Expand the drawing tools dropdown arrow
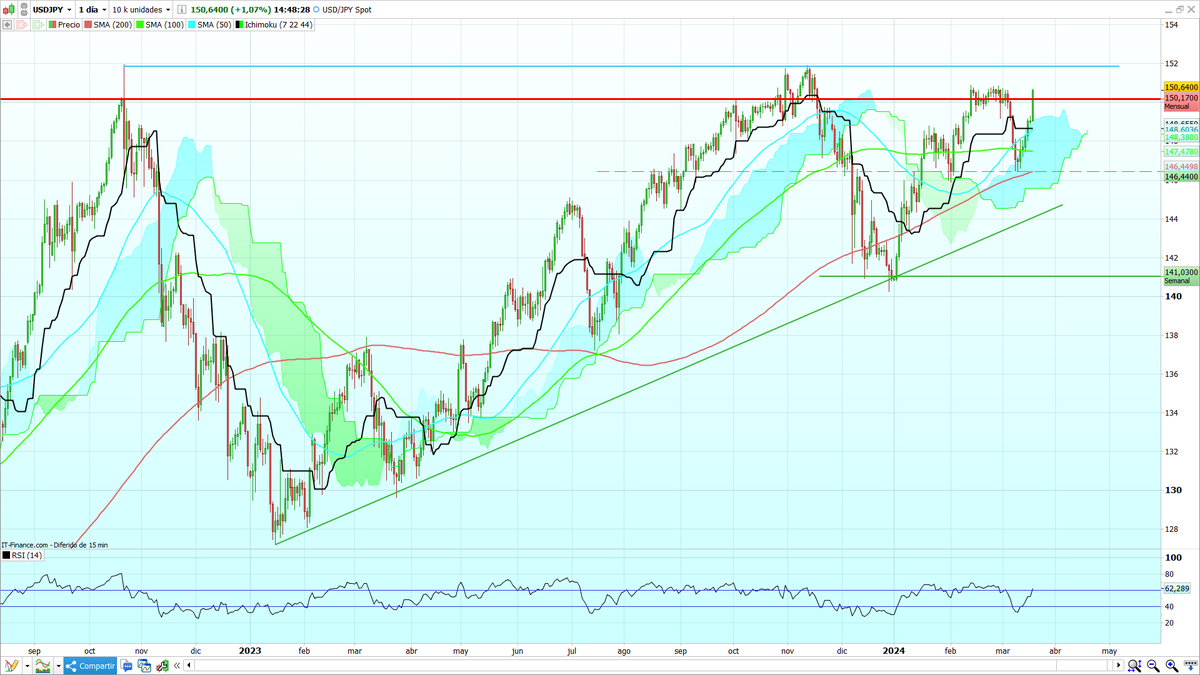1200x675 pixels. coord(27,666)
